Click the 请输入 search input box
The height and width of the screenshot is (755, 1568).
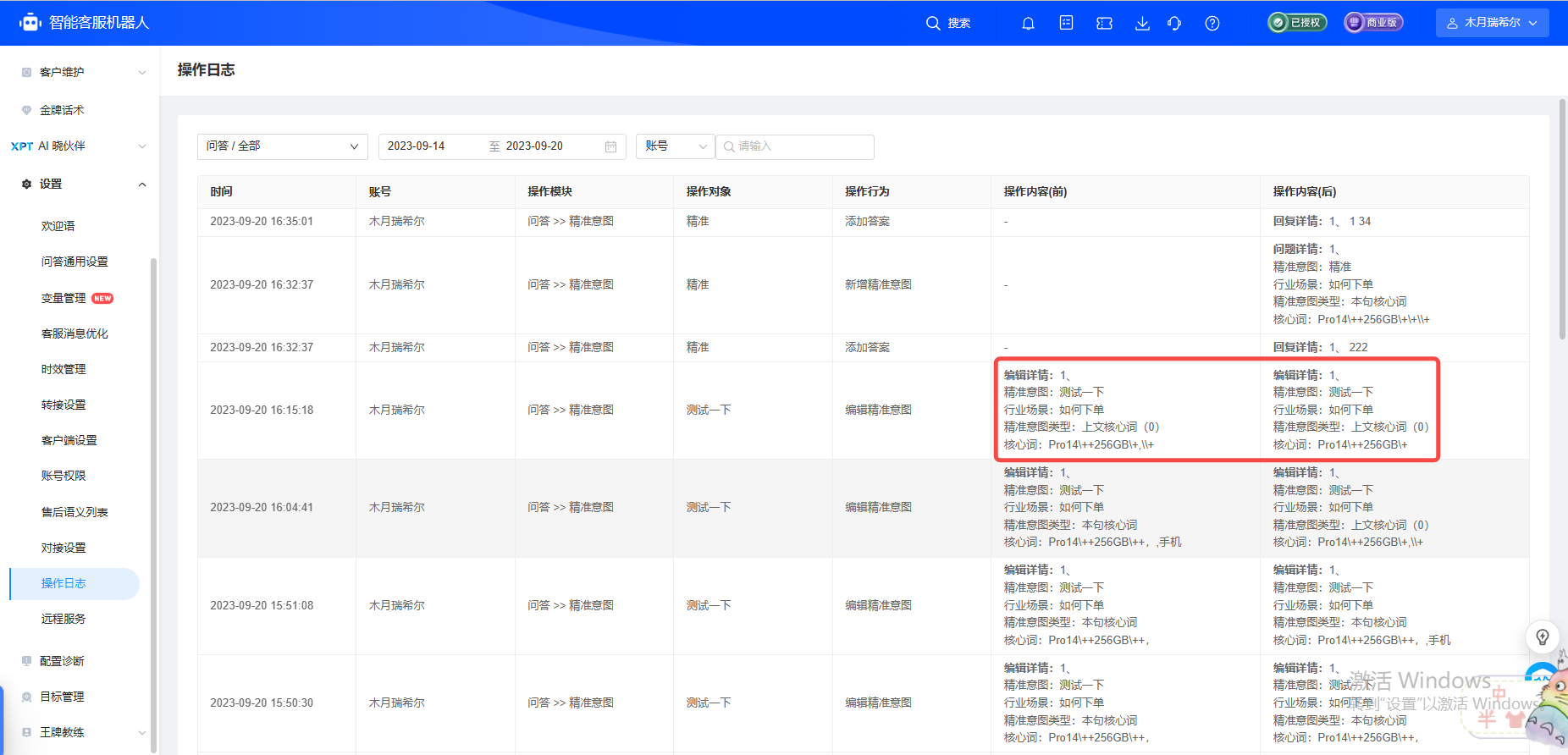point(795,146)
